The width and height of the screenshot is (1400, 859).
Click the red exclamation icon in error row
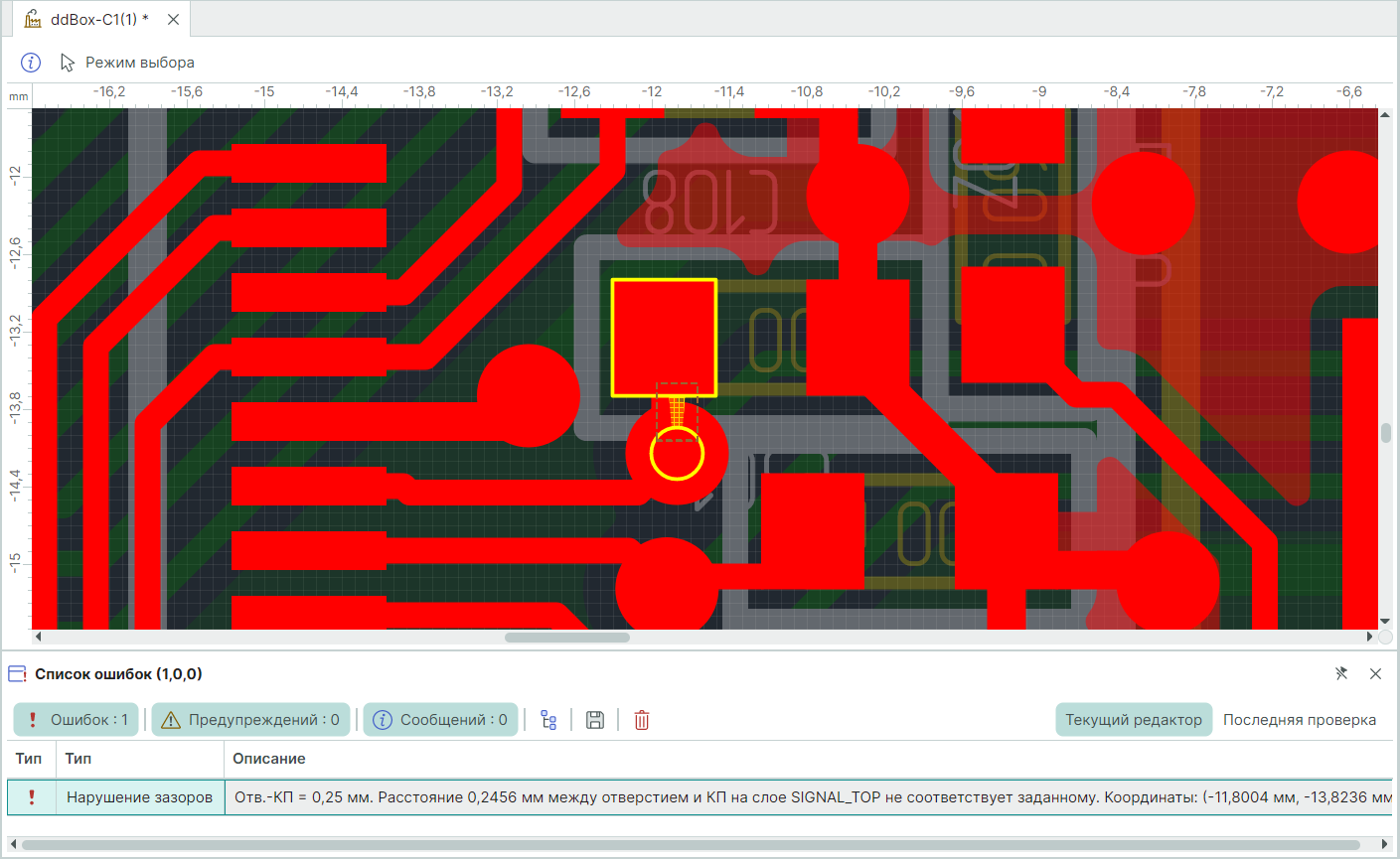[32, 796]
